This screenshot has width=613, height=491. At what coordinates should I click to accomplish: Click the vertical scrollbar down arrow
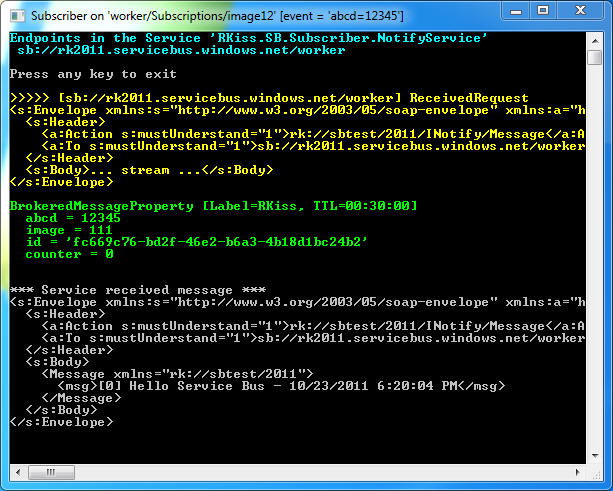pos(595,455)
